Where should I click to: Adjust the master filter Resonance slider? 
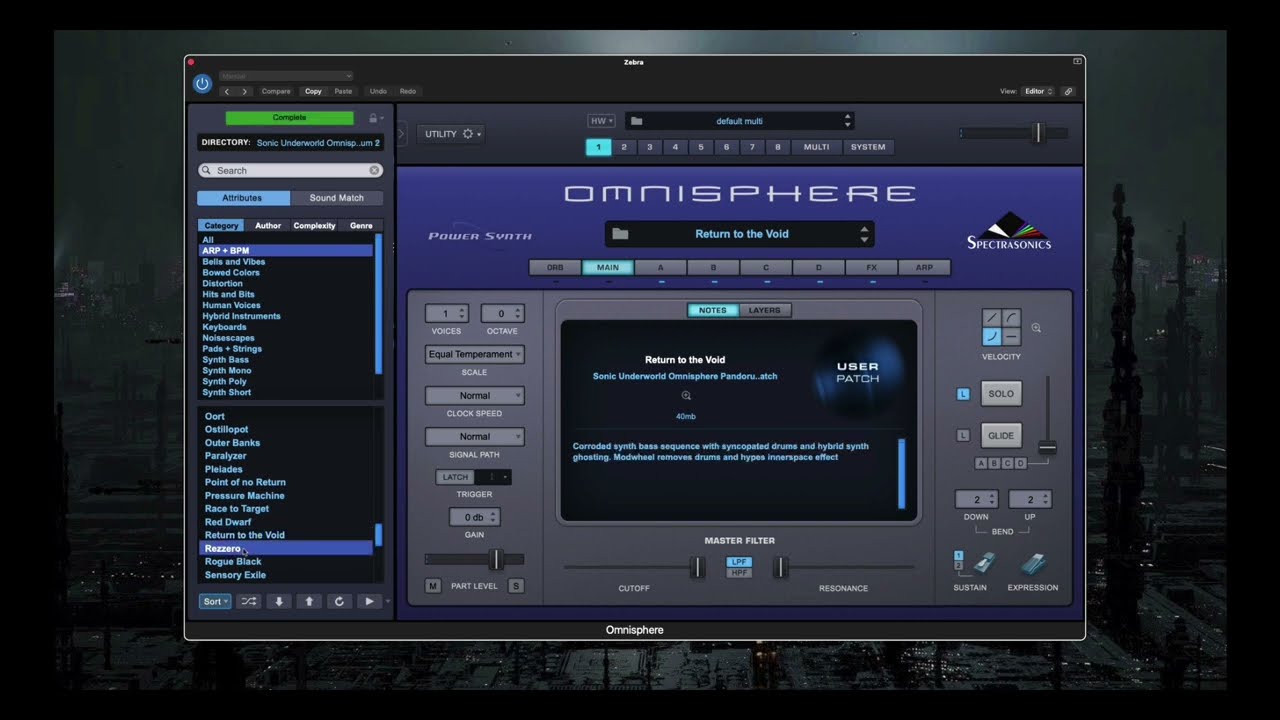pyautogui.click(x=780, y=567)
